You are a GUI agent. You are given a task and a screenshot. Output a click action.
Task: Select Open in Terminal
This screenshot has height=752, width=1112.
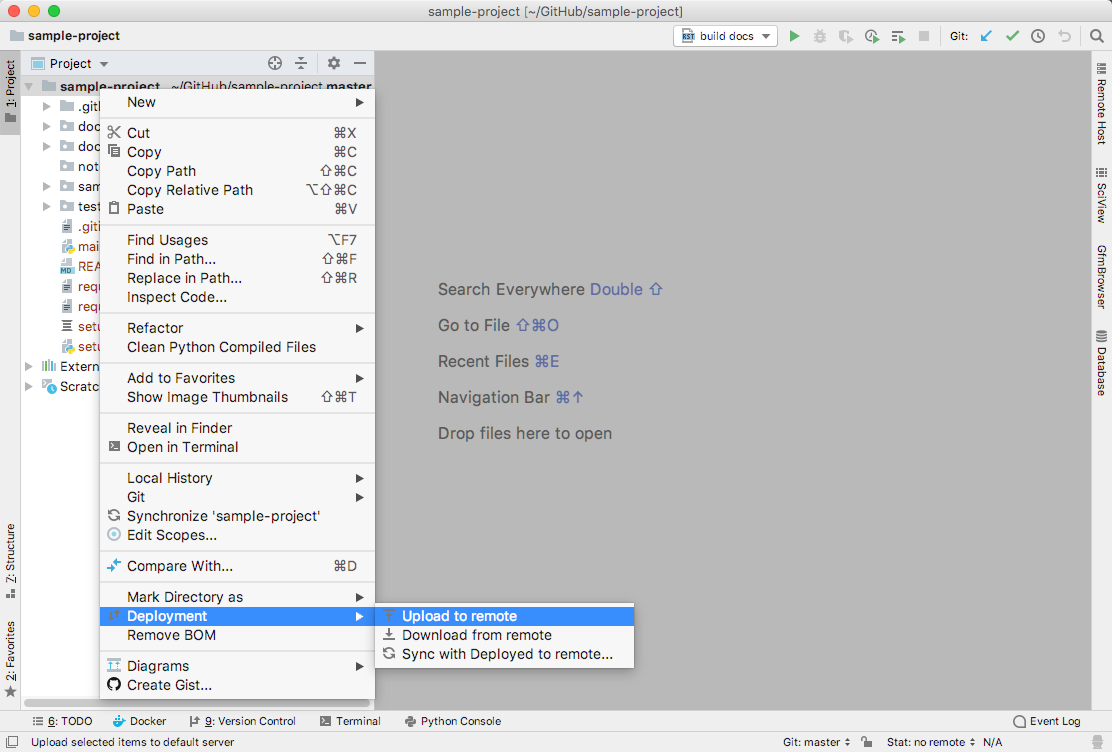pyautogui.click(x=238, y=447)
